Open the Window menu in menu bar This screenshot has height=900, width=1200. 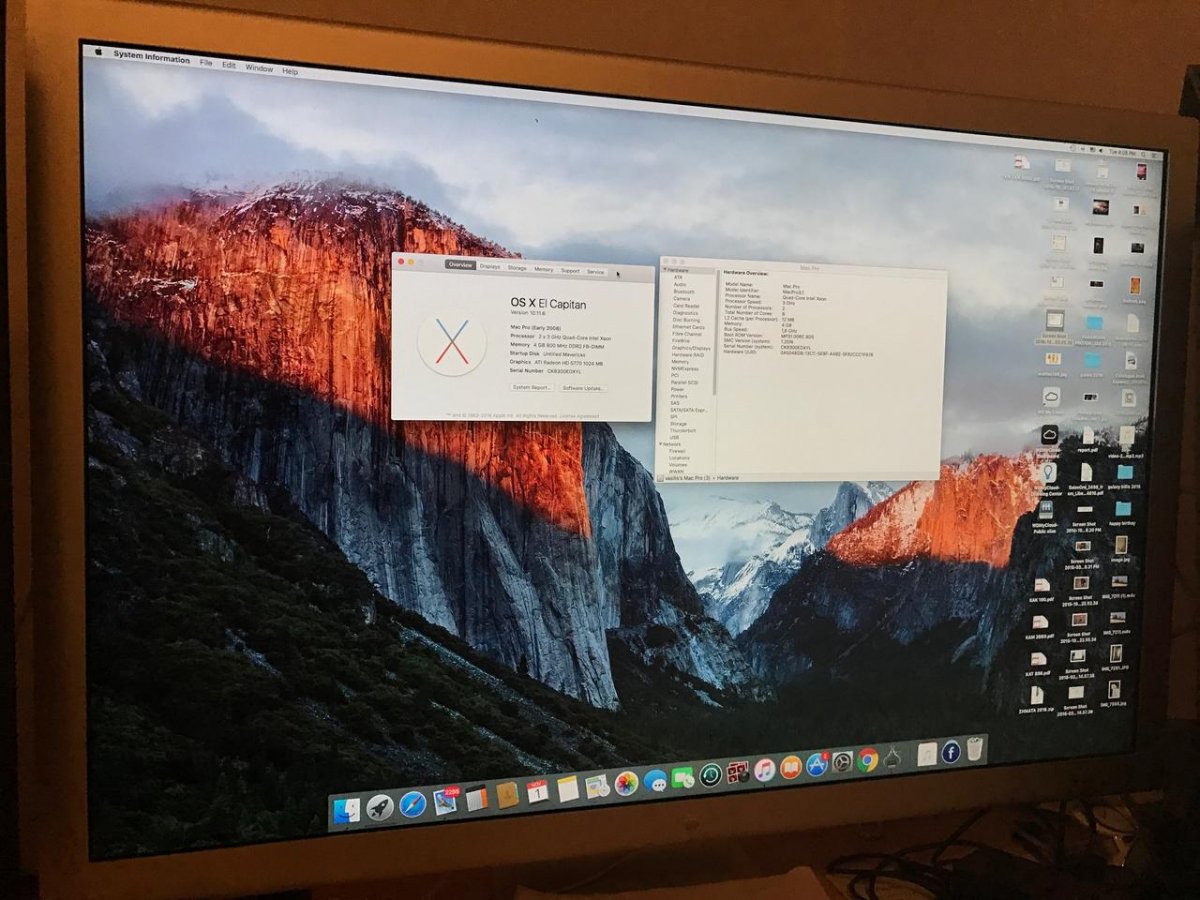pyautogui.click(x=259, y=68)
